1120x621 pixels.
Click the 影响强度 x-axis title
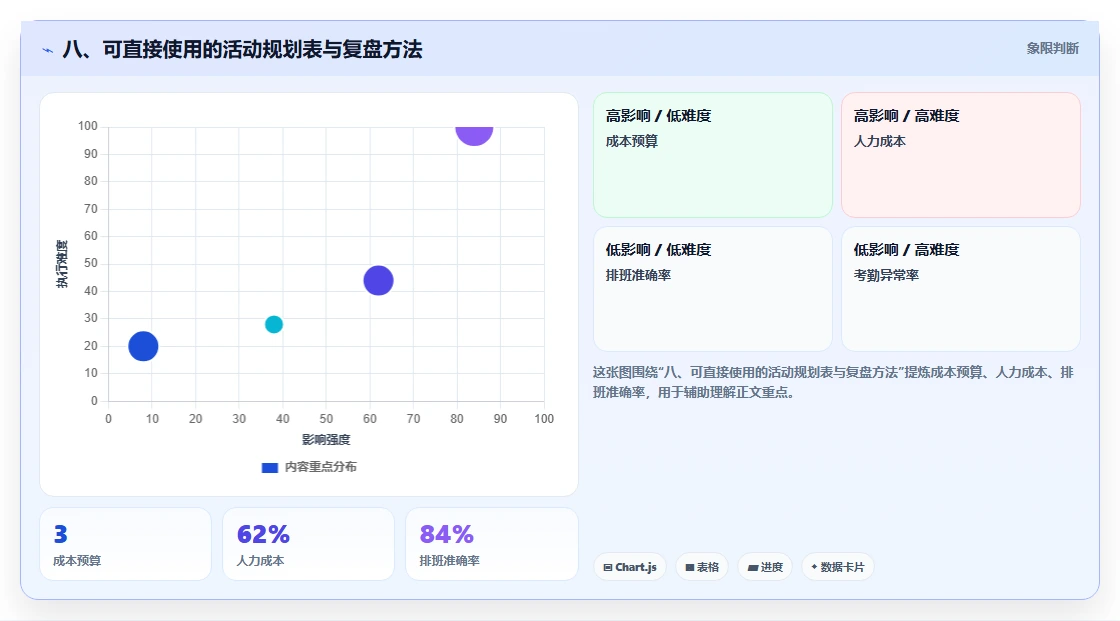click(x=326, y=439)
